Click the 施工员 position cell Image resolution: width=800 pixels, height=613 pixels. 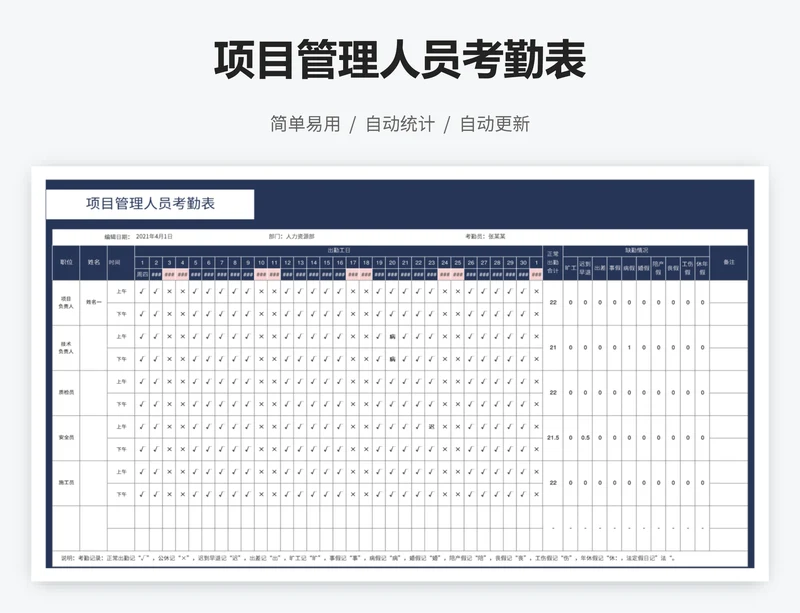66,482
